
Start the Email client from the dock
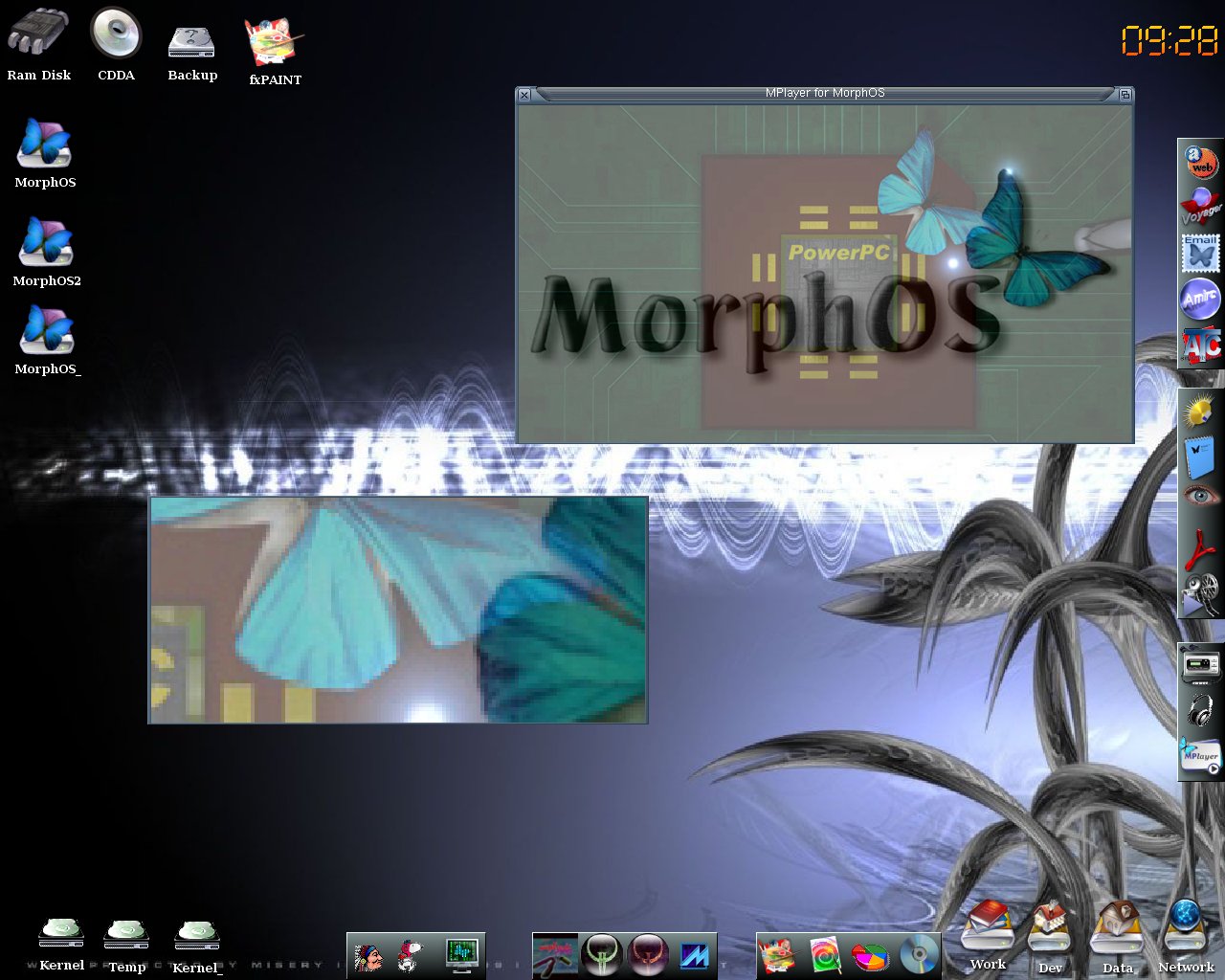(1200, 254)
